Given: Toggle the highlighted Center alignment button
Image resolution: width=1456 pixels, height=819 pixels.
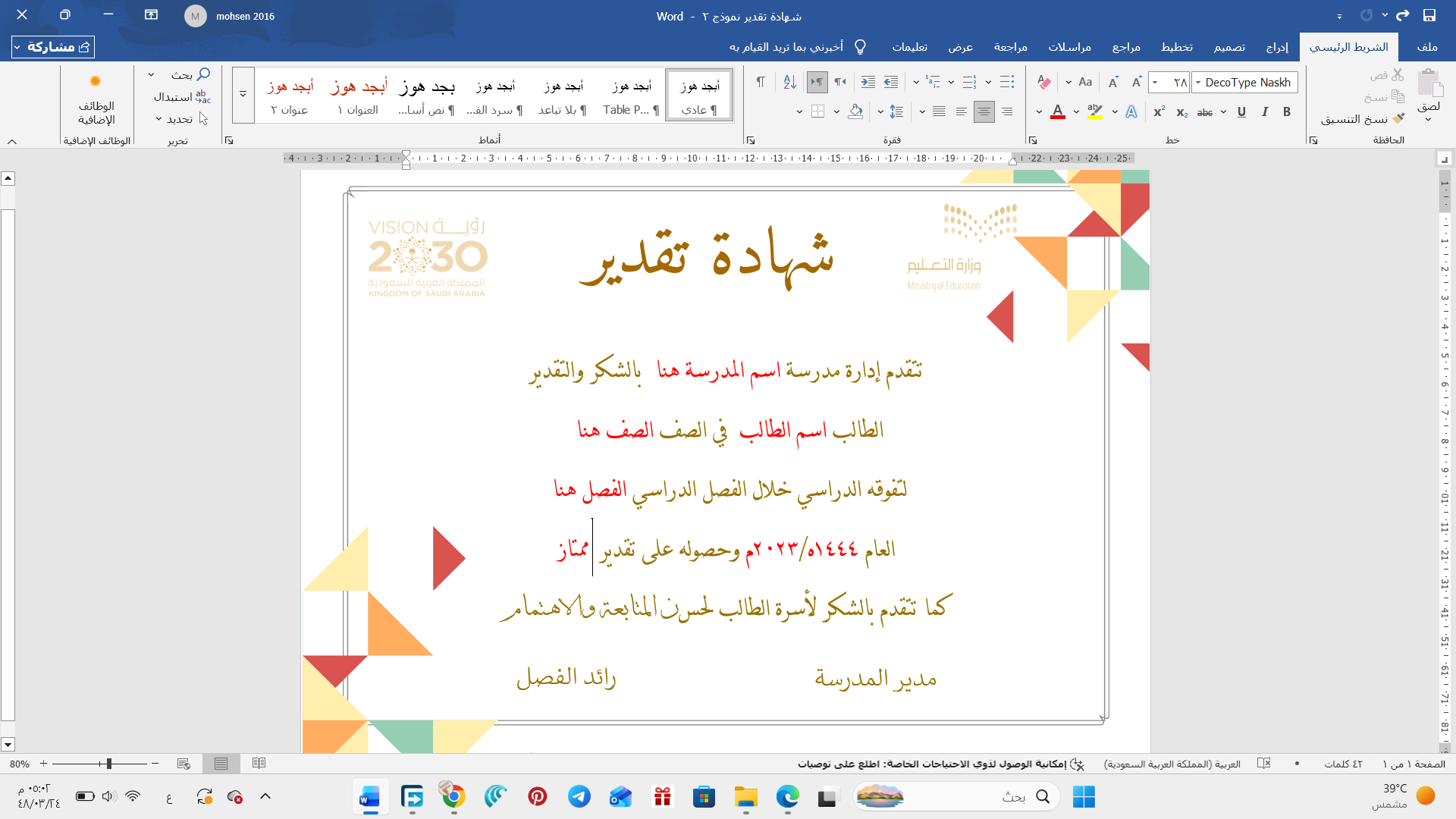Looking at the screenshot, I should (x=984, y=111).
